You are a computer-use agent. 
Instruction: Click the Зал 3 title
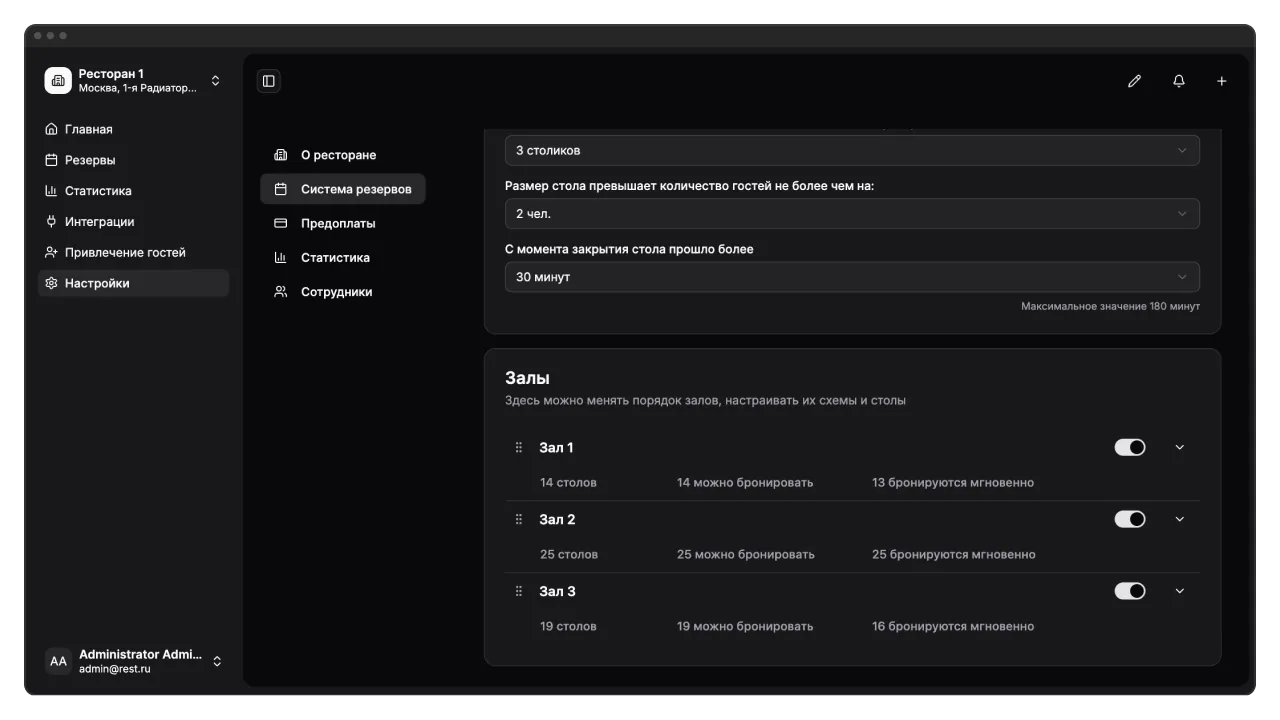pyautogui.click(x=557, y=592)
